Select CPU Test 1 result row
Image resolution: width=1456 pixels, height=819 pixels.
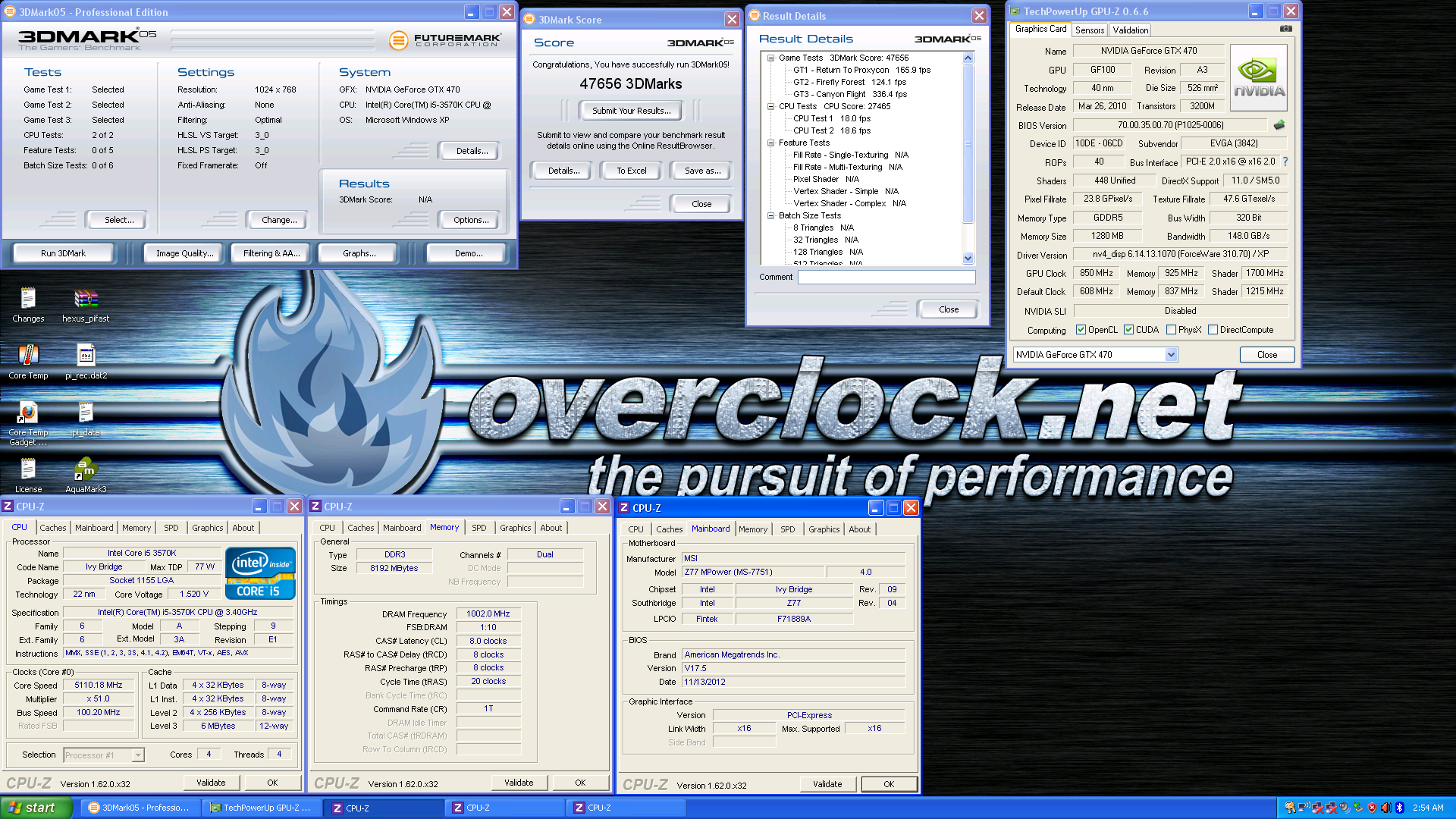tap(831, 118)
